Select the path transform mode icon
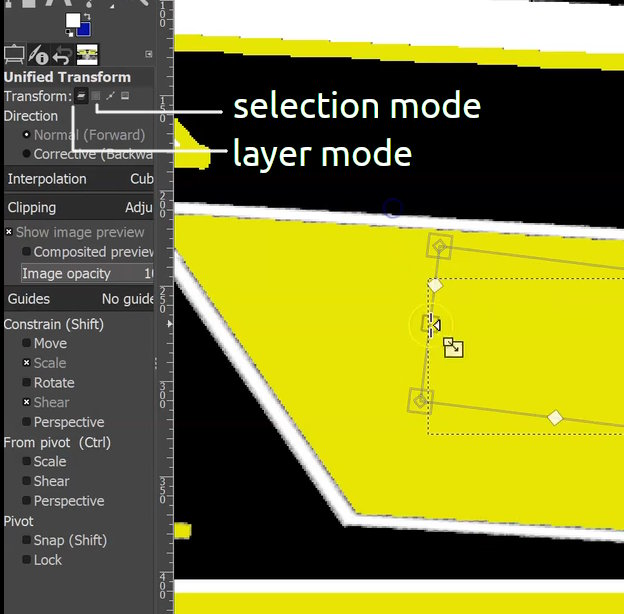This screenshot has height=614, width=624. pyautogui.click(x=111, y=96)
